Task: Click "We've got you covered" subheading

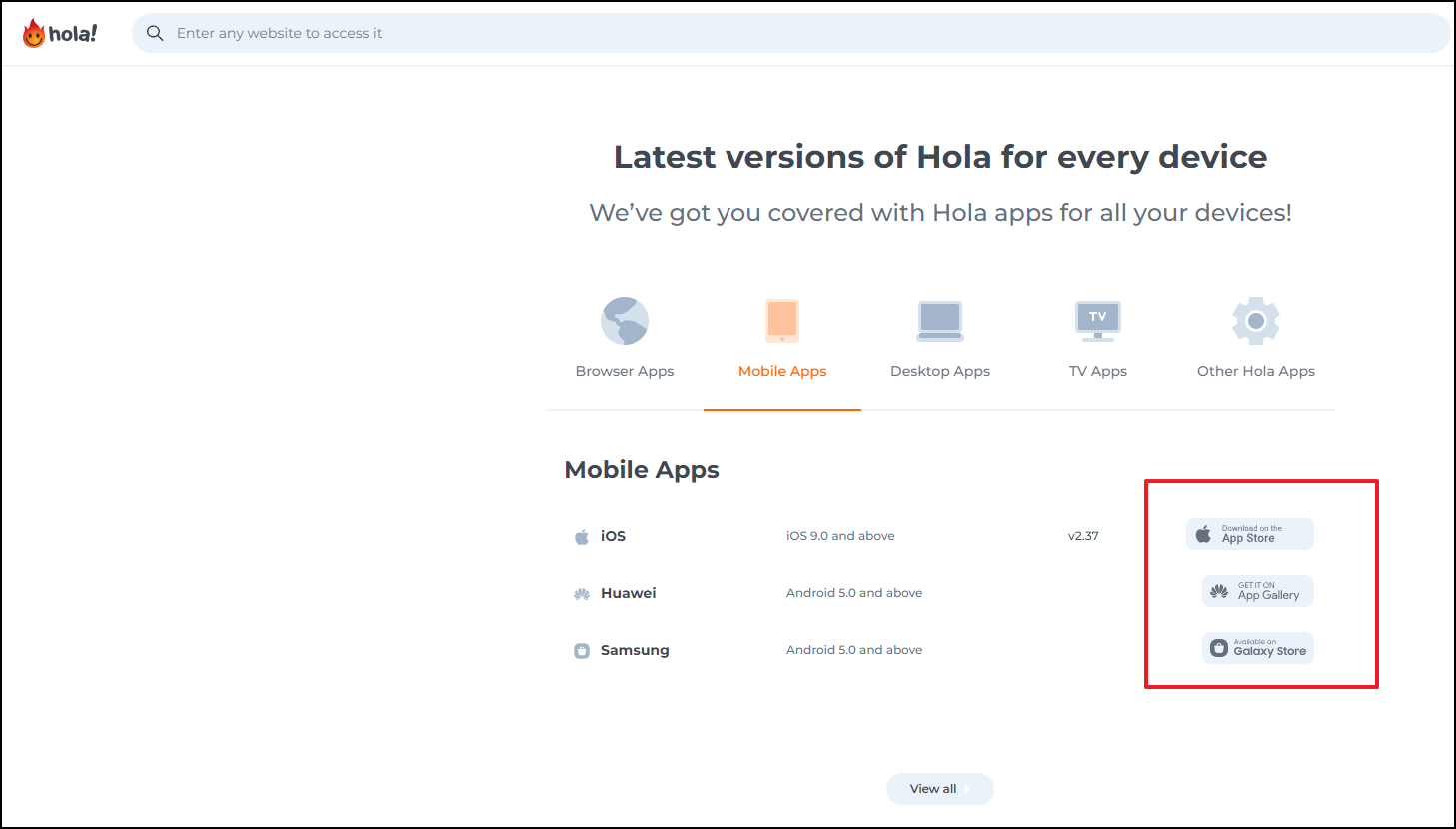Action: (x=940, y=213)
